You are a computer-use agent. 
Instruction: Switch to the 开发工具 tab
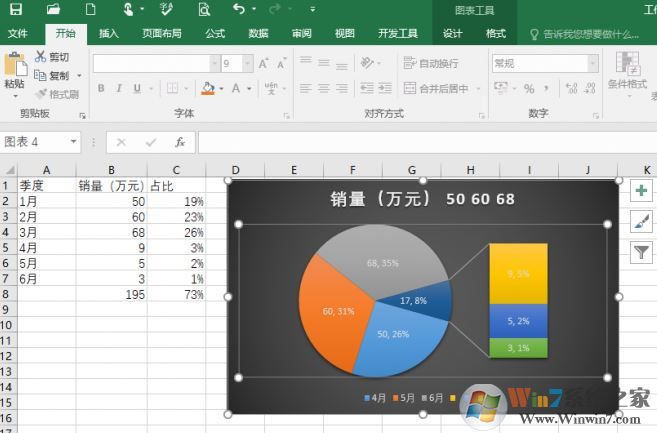[398, 34]
